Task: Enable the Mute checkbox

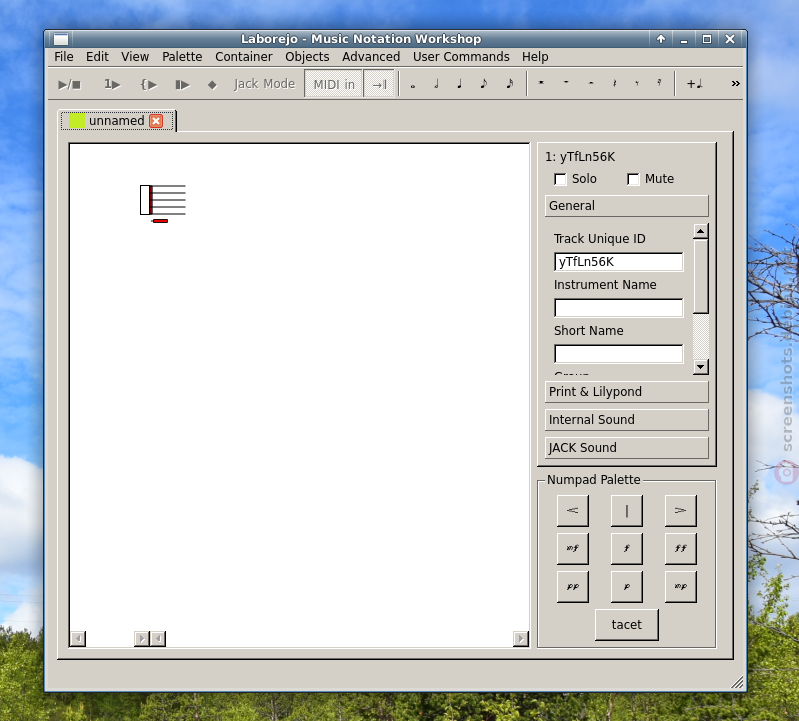Action: pos(633,179)
